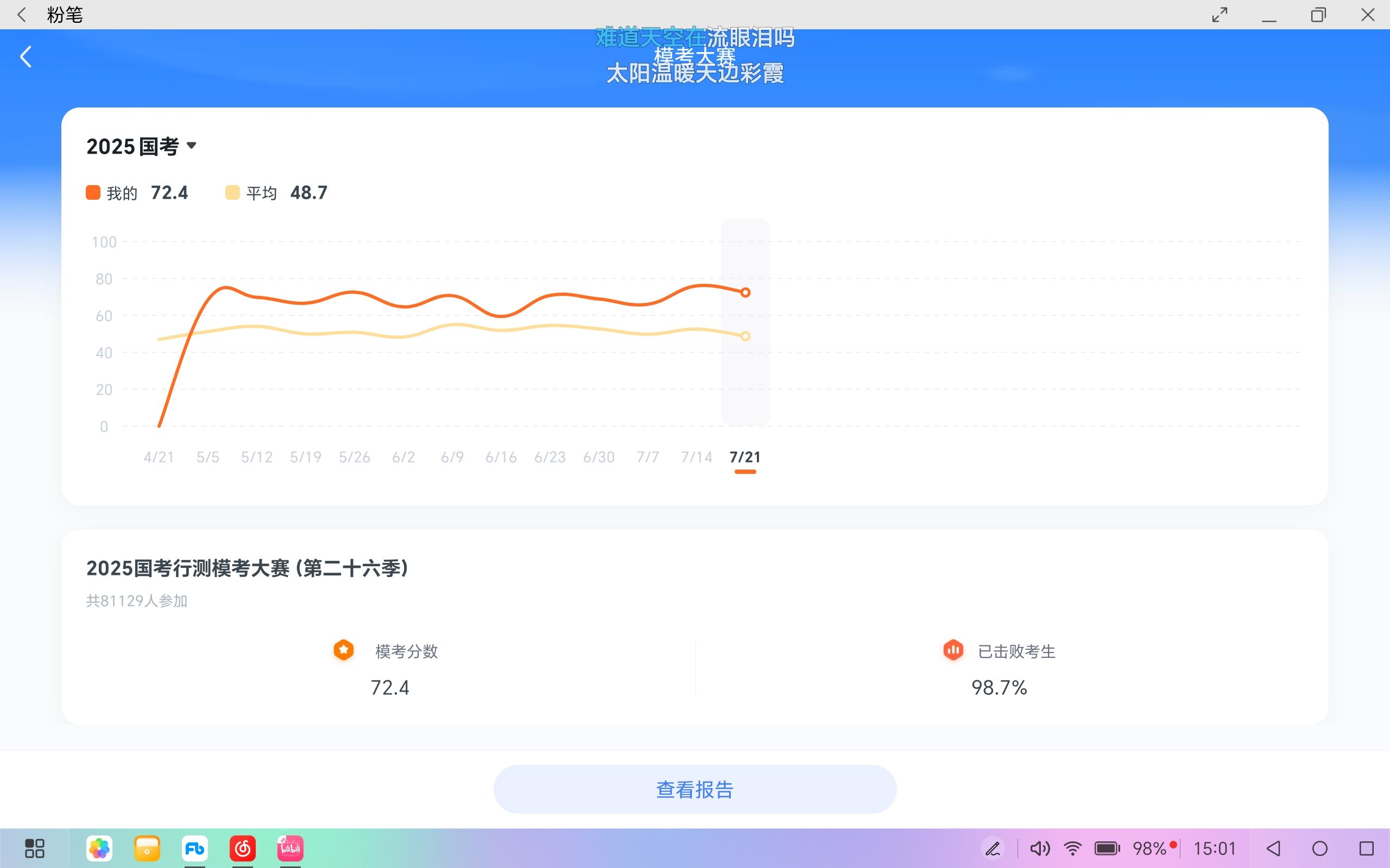Tap the square recent apps button
Viewport: 1390px width, 868px height.
1367,848
